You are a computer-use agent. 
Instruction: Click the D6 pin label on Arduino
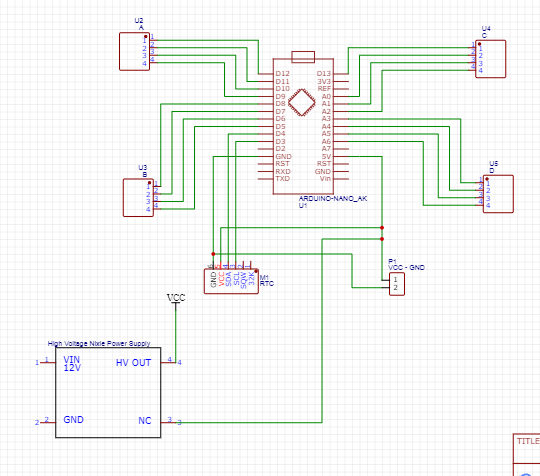point(280,119)
